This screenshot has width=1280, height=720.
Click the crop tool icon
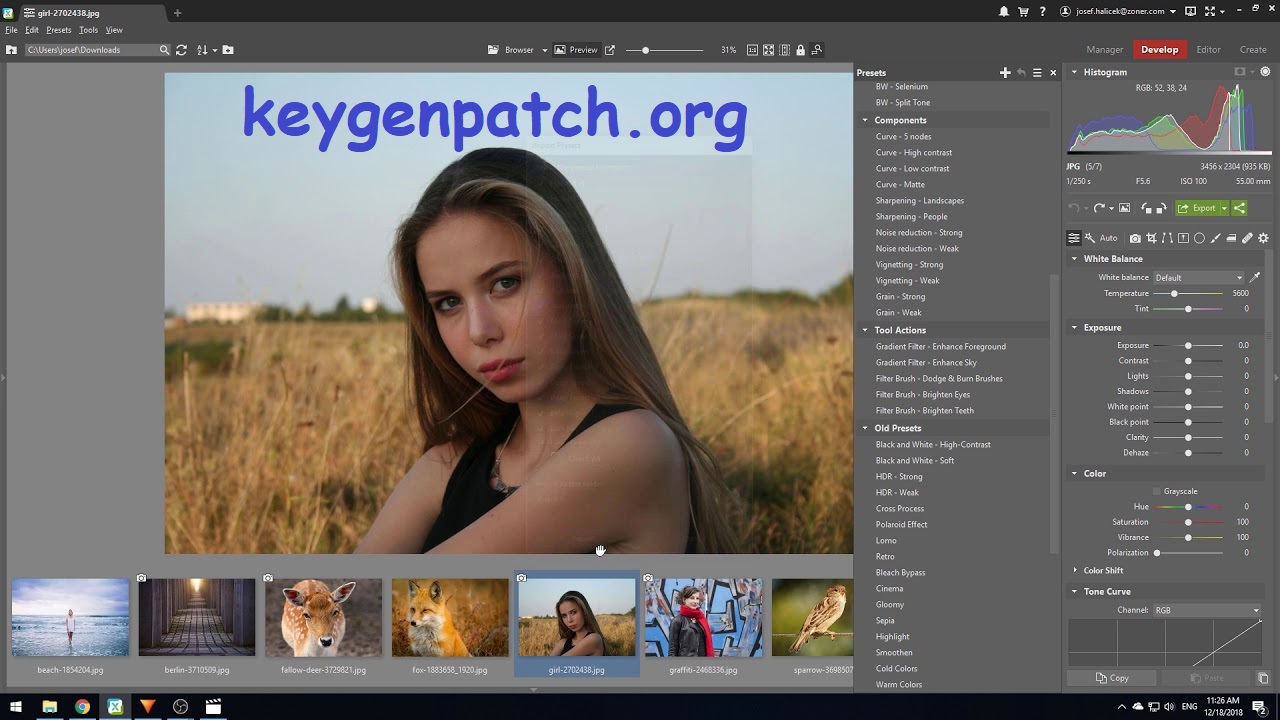click(x=1151, y=238)
